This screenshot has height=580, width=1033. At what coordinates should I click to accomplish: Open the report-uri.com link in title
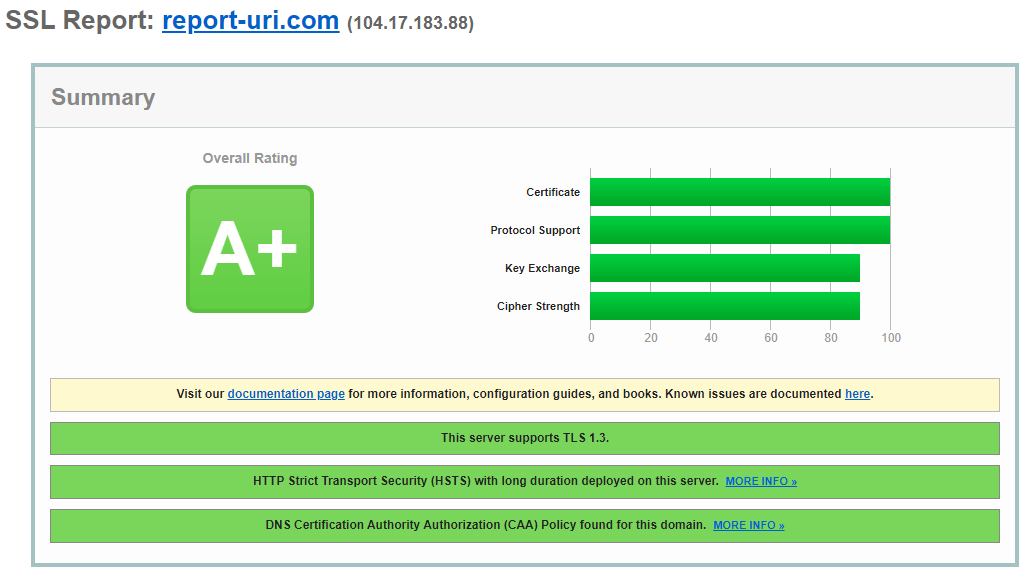[x=250, y=21]
